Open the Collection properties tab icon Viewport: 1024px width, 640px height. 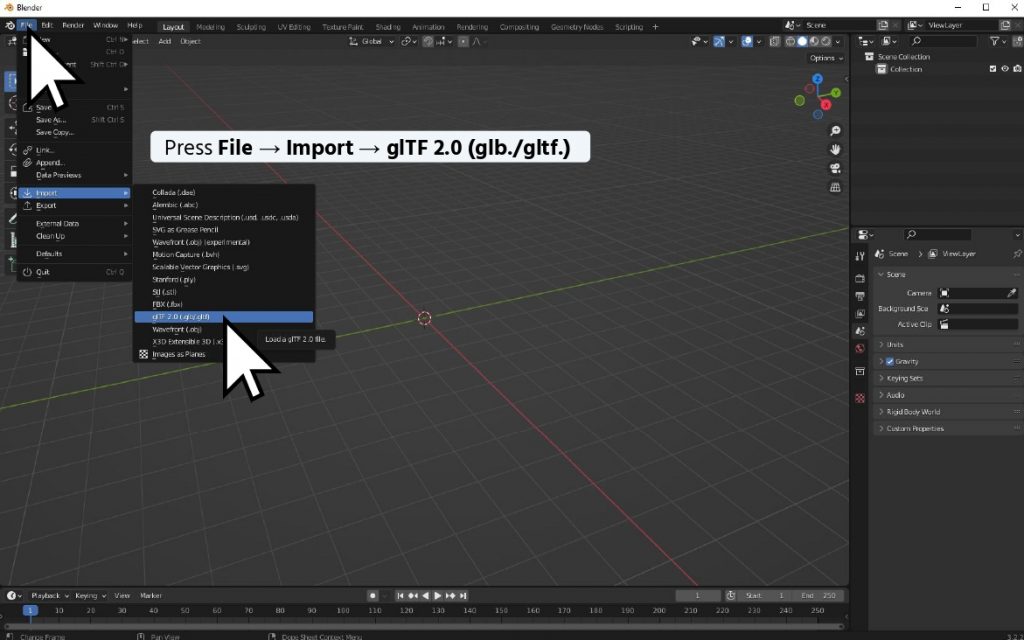859,372
